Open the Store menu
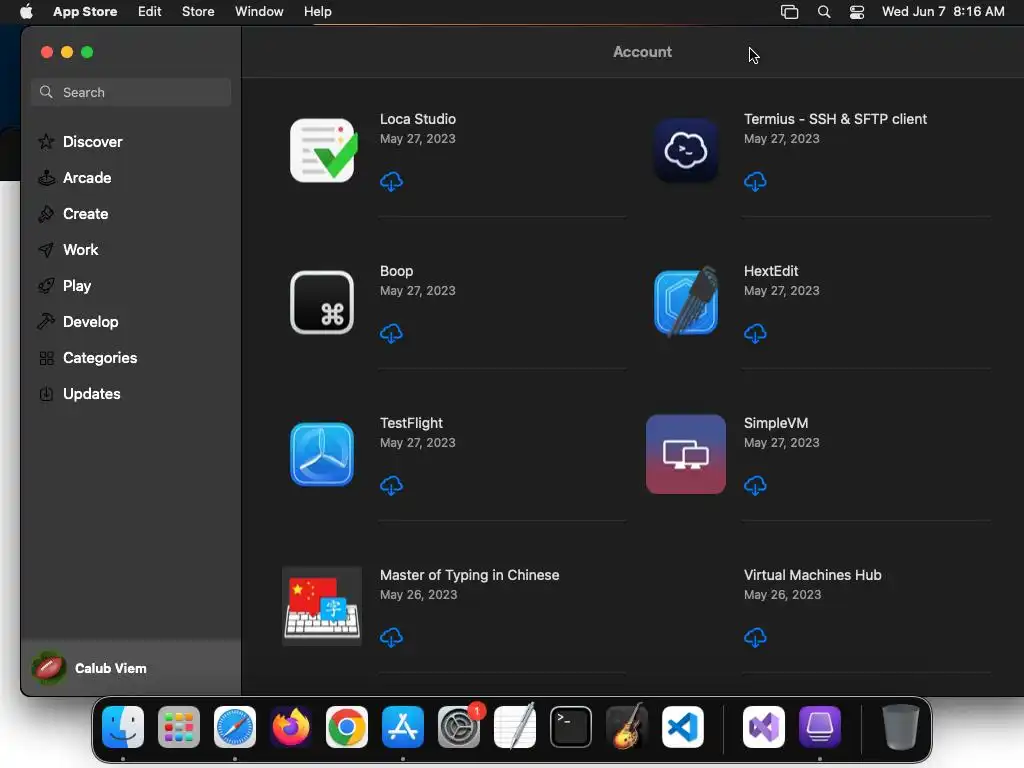 click(198, 11)
